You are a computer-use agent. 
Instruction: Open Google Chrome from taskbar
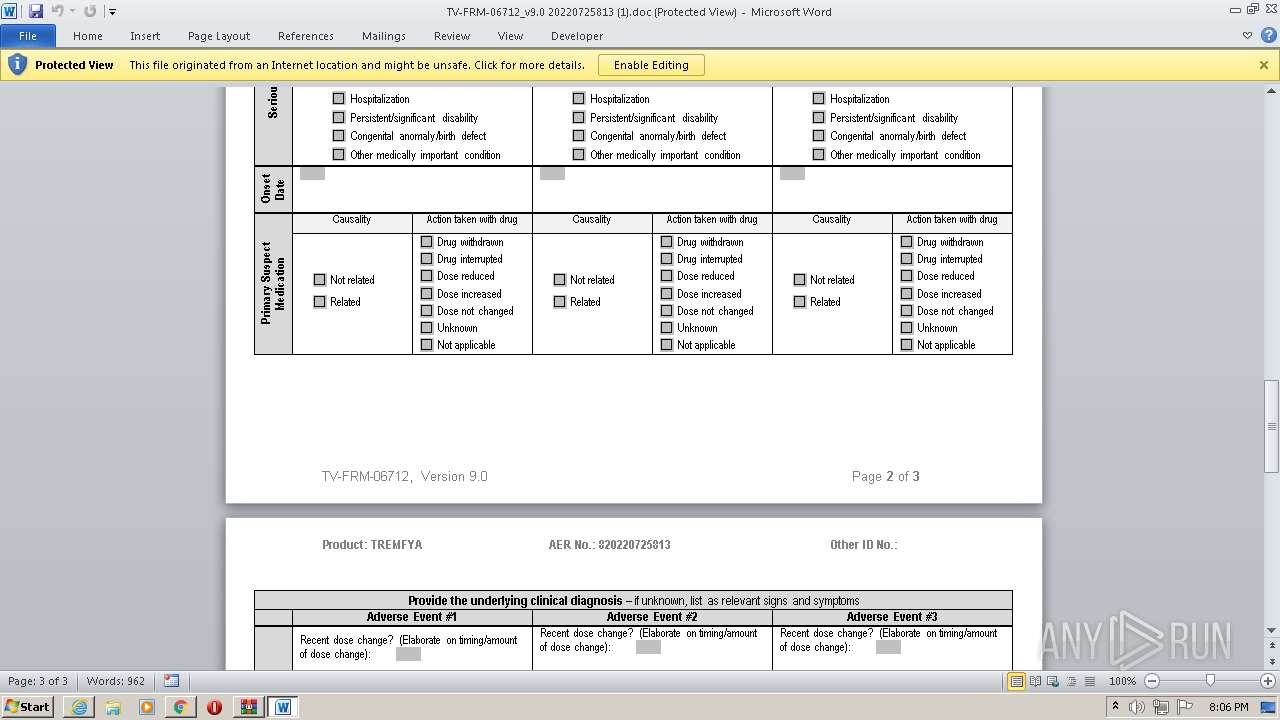click(x=180, y=707)
